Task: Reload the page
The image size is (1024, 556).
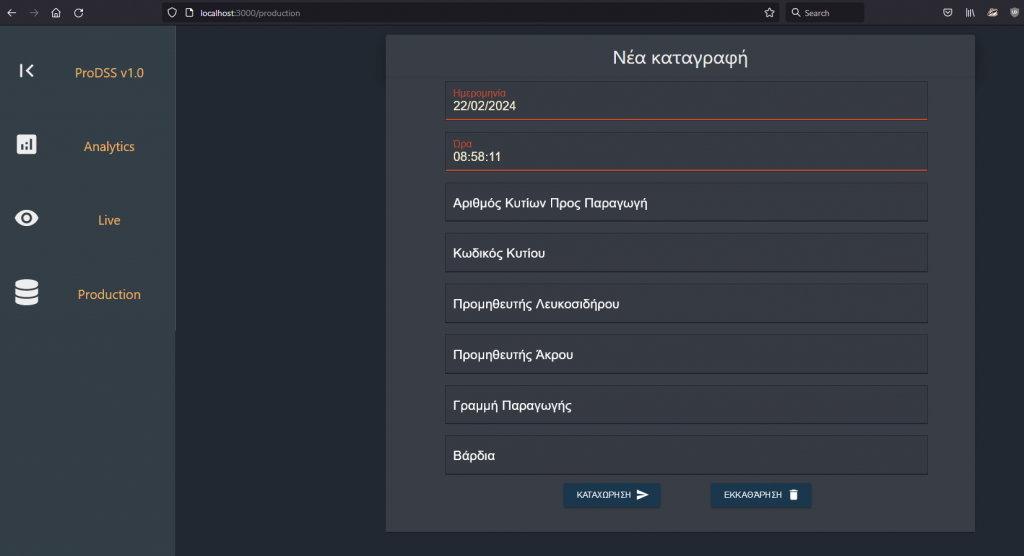Action: point(78,13)
